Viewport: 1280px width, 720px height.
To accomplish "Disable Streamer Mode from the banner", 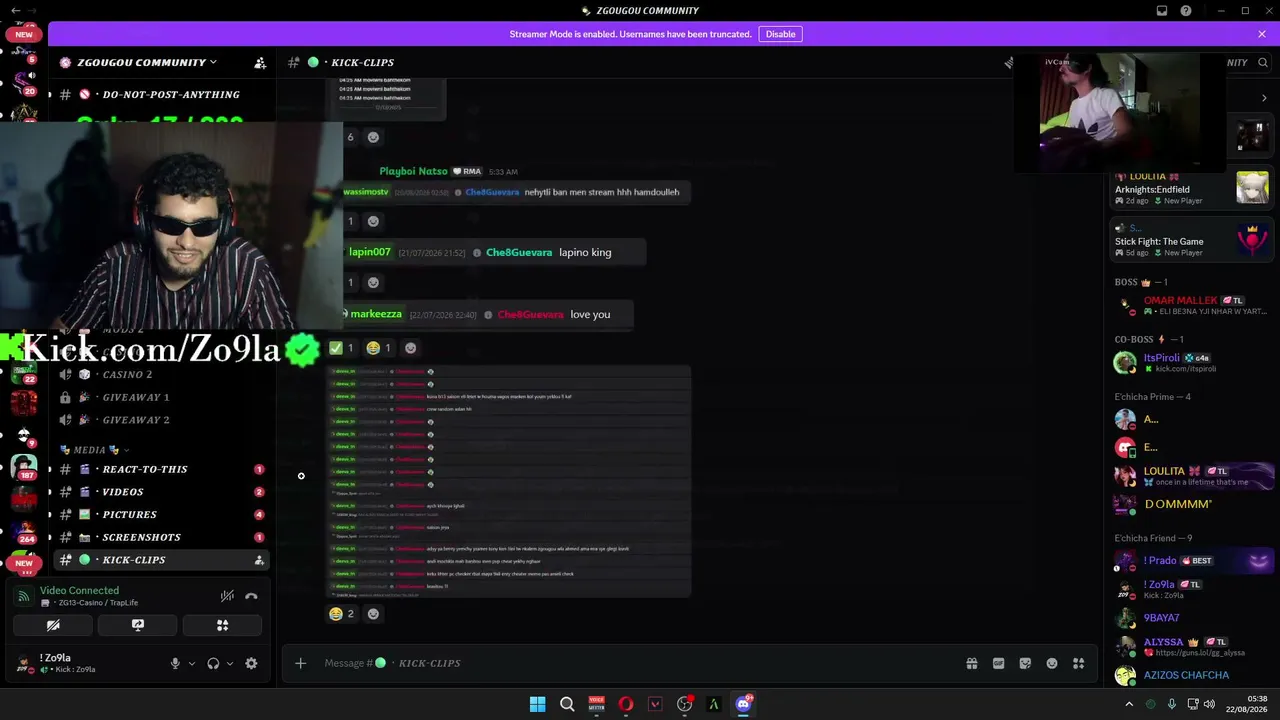I will tap(780, 34).
